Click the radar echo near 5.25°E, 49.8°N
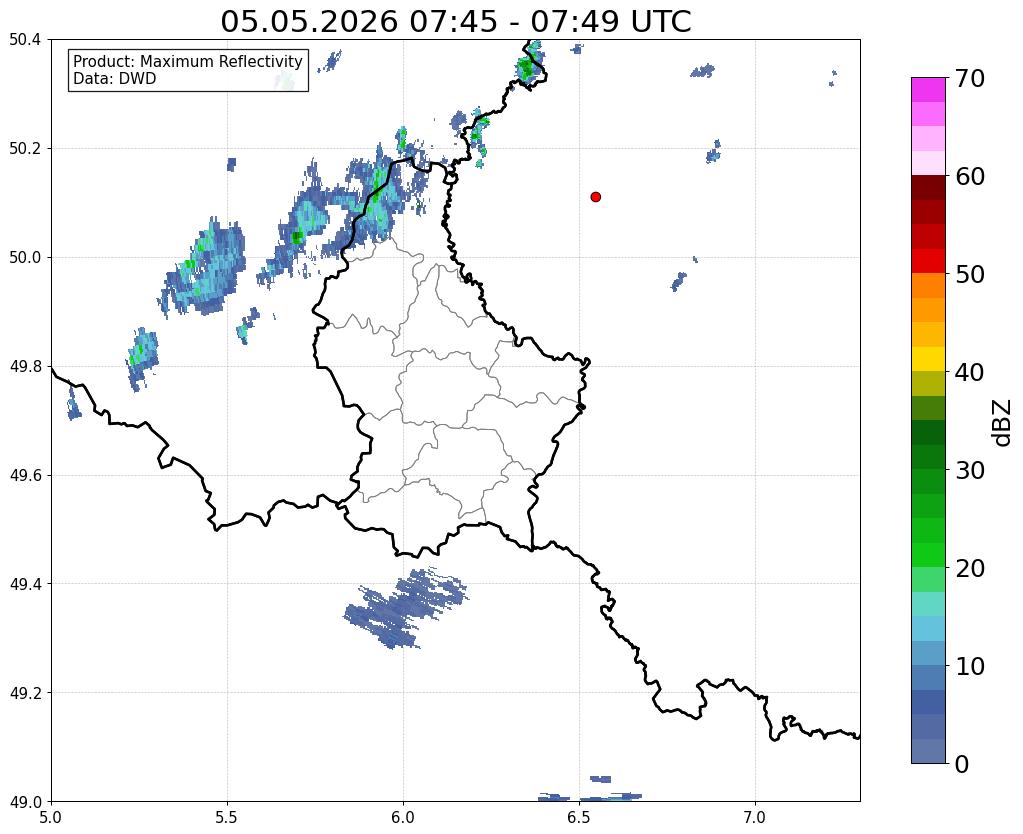 pos(142,359)
